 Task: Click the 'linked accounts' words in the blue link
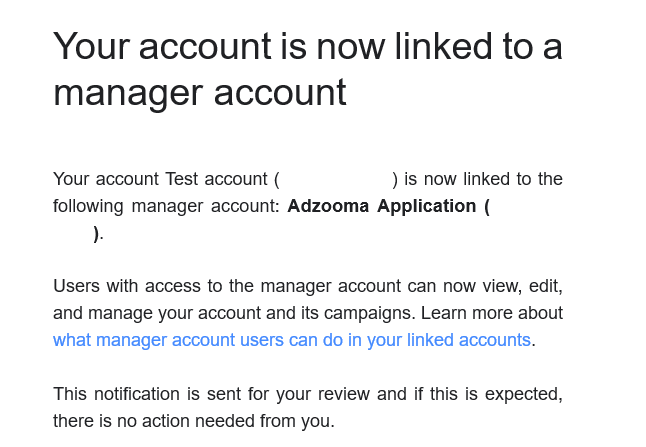468,340
